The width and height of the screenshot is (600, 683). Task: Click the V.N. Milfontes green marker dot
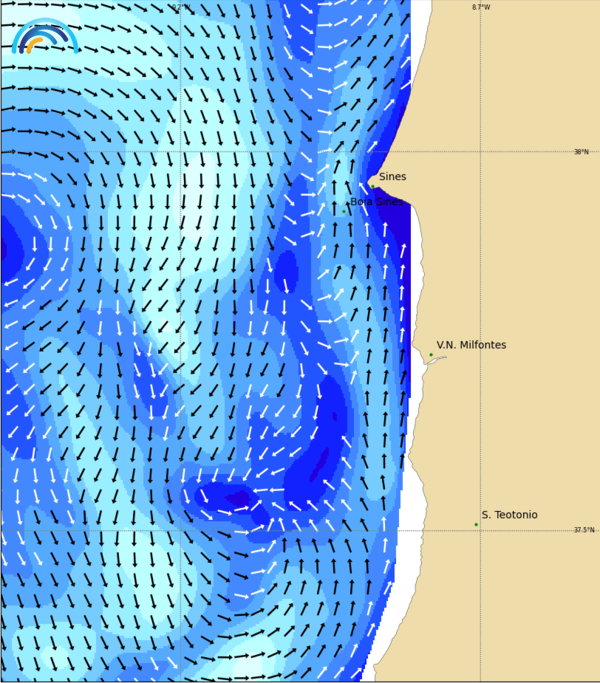coord(431,355)
